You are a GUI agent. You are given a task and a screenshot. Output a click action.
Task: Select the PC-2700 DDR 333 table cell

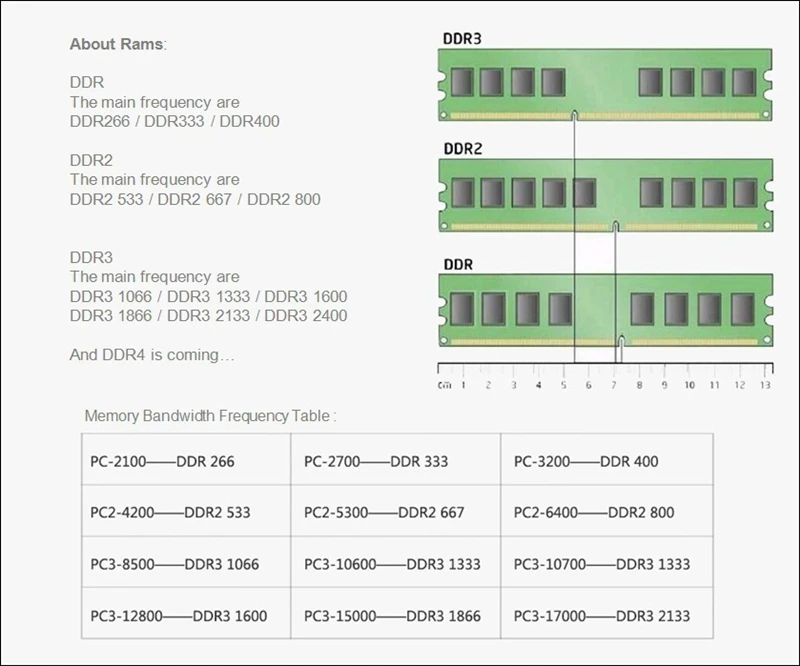(396, 459)
